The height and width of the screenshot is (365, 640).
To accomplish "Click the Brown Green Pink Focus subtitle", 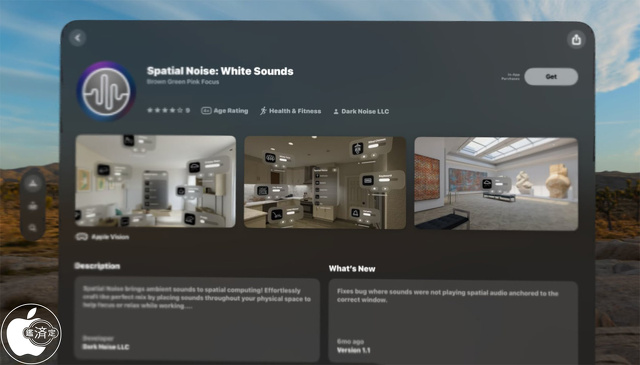I will pos(183,82).
